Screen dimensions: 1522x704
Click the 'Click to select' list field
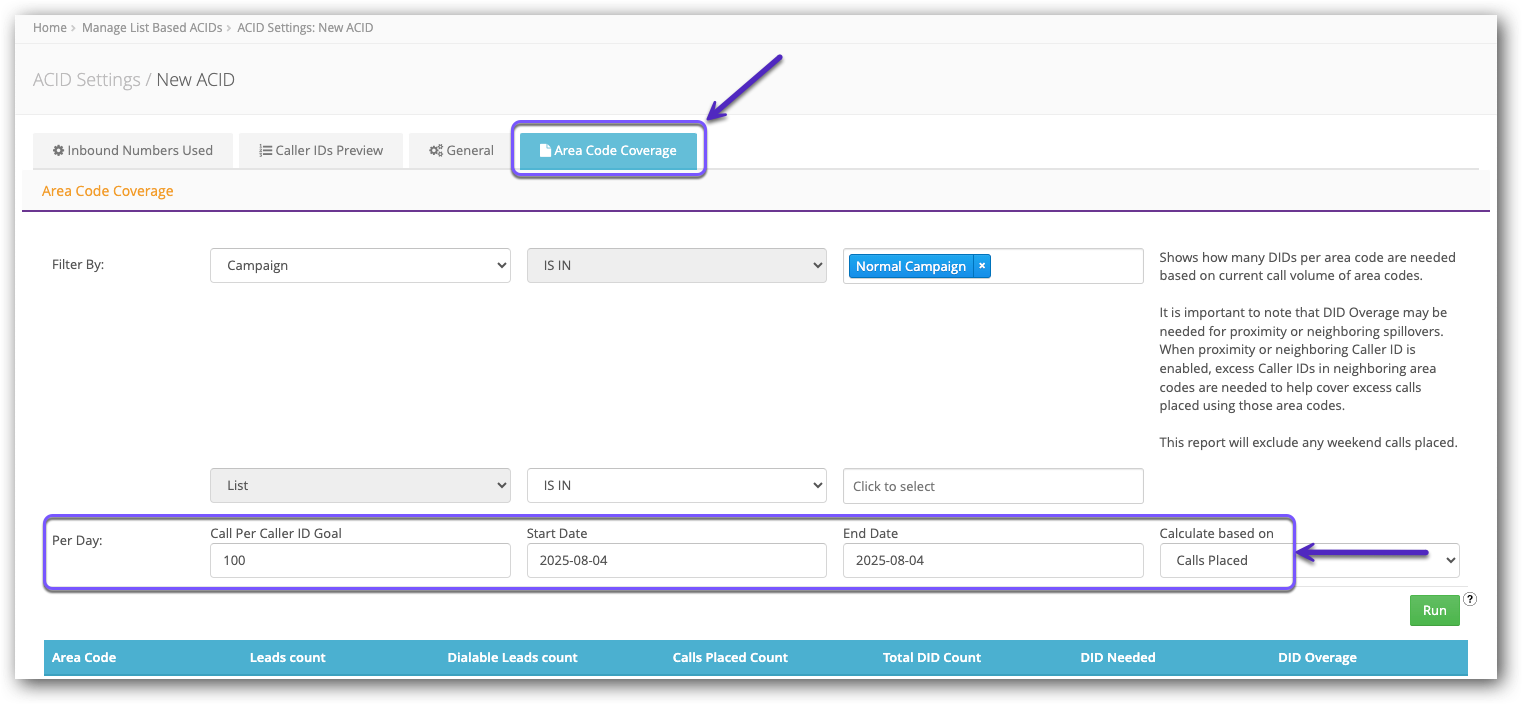pos(992,486)
